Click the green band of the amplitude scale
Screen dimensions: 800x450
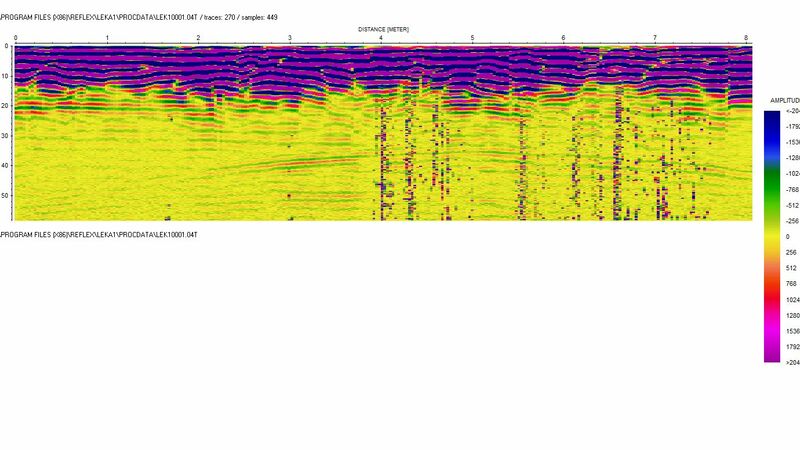773,180
